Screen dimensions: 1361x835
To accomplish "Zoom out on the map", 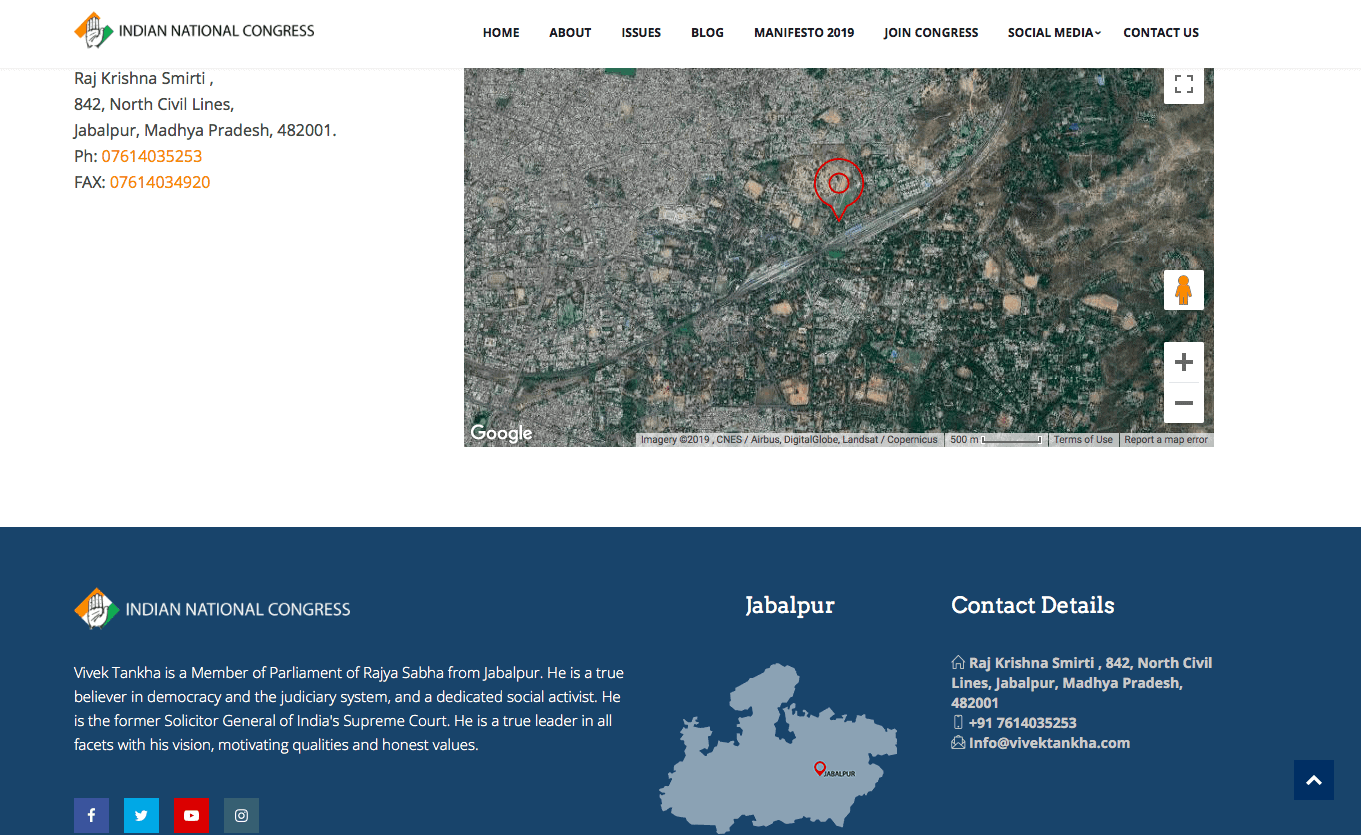I will click(1184, 403).
